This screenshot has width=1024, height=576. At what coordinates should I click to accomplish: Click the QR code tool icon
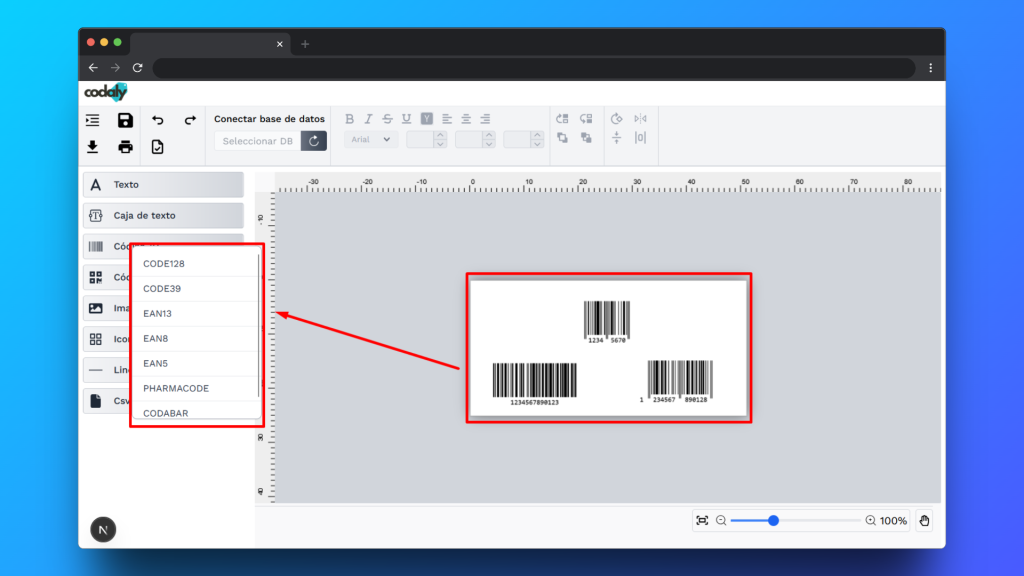tap(96, 278)
